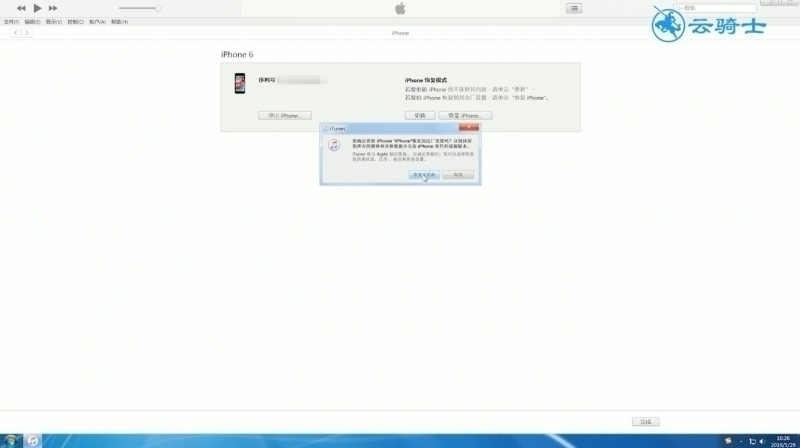Open the Action Center flag tray icon
The image size is (800, 448).
[x=752, y=442]
